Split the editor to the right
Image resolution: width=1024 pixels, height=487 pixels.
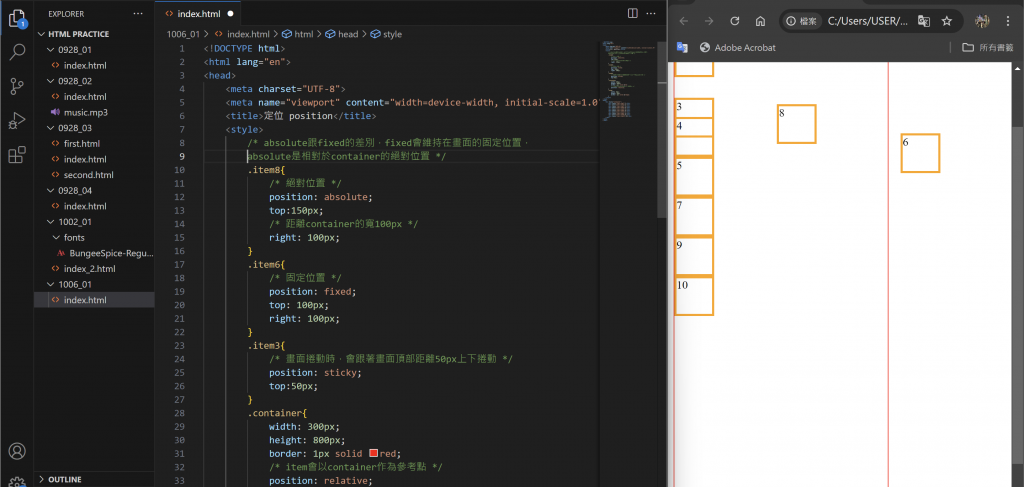click(633, 13)
